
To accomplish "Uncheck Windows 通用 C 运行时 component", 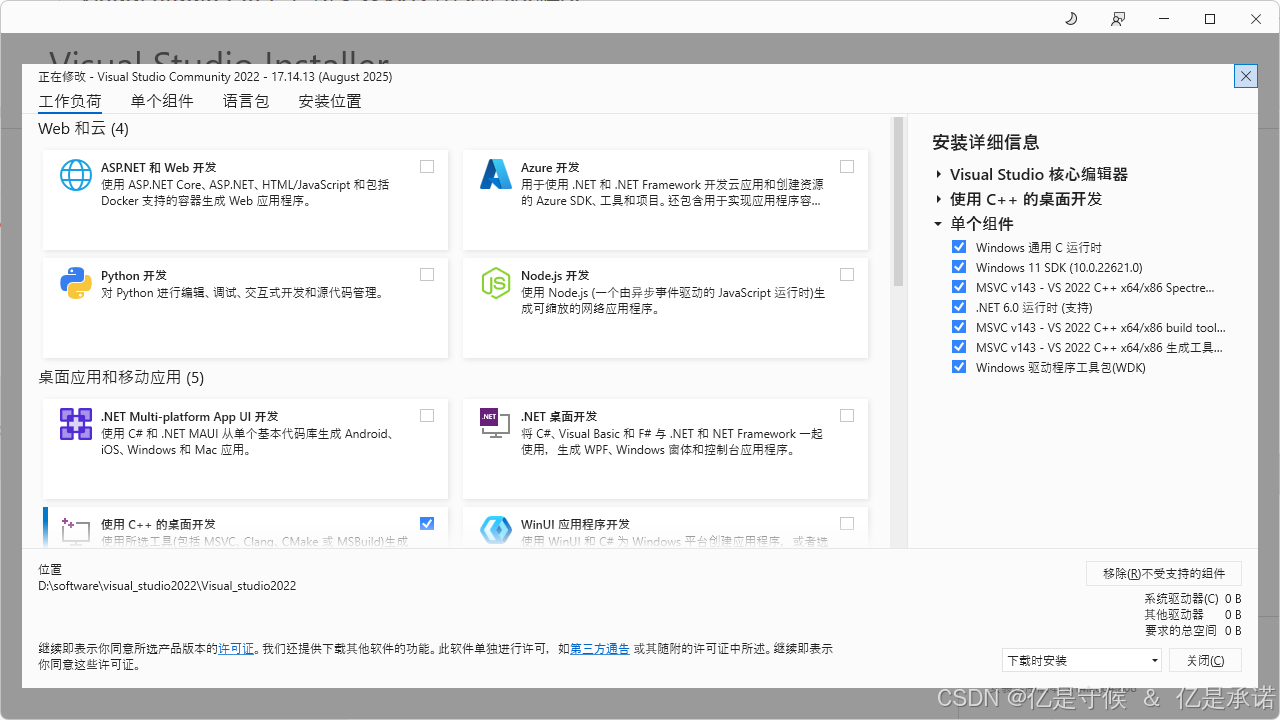I will [x=959, y=247].
